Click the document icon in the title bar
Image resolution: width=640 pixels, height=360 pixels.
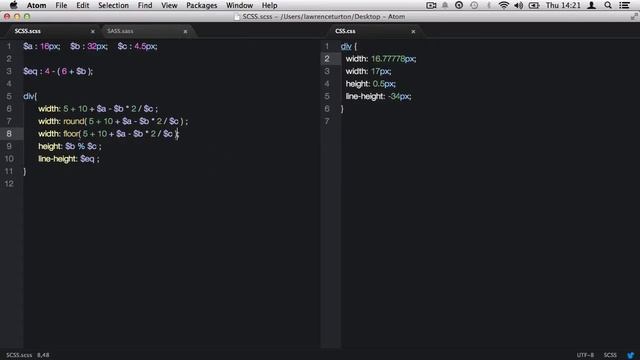coord(237,17)
